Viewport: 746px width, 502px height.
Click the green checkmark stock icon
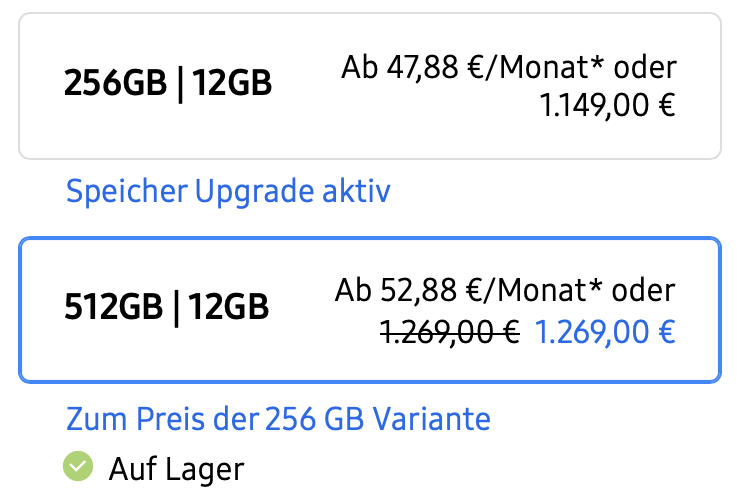[76, 466]
